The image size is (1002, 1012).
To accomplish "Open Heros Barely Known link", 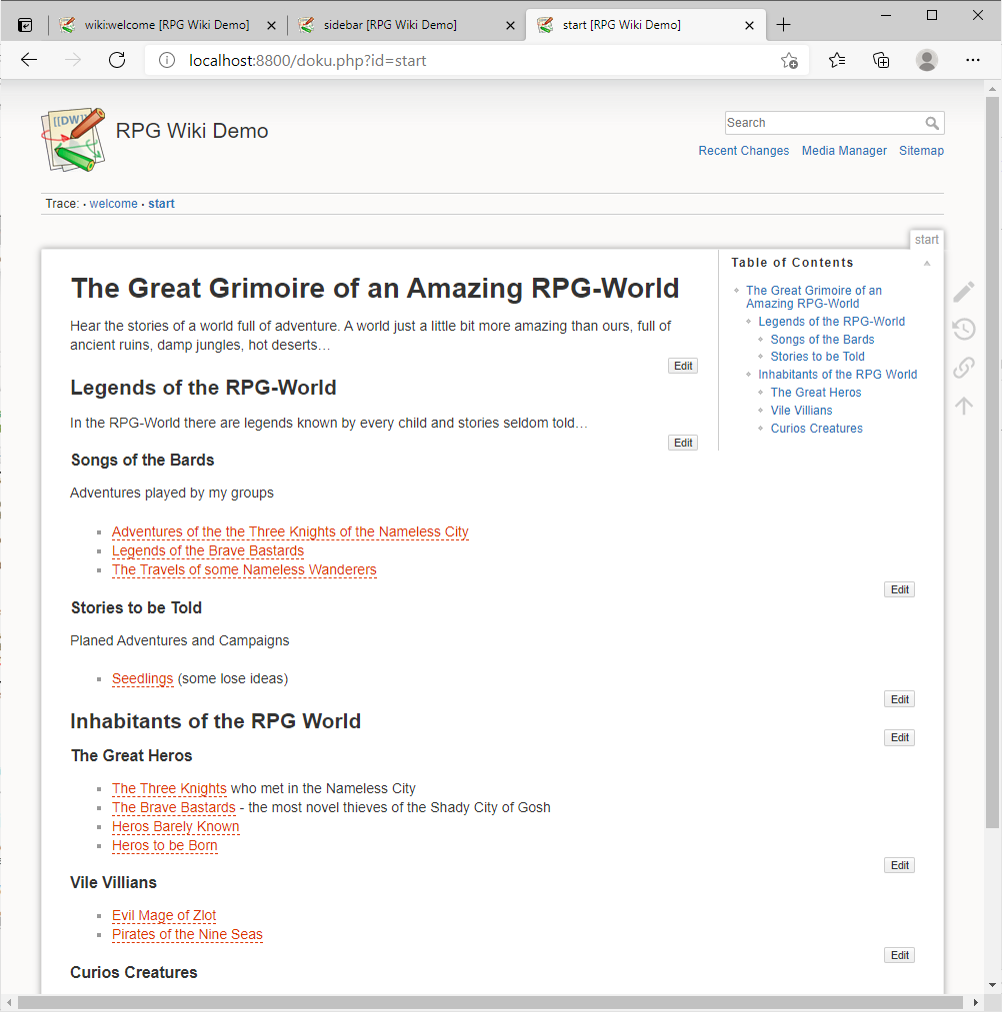I will click(x=175, y=827).
